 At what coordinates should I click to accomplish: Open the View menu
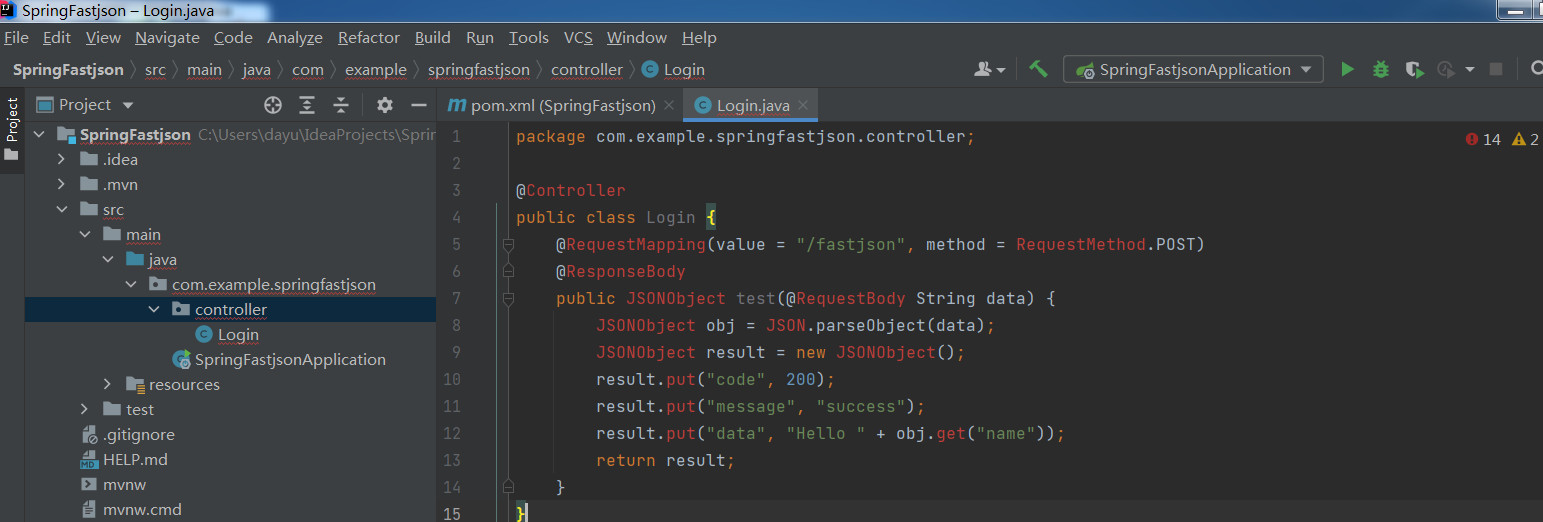(103, 38)
